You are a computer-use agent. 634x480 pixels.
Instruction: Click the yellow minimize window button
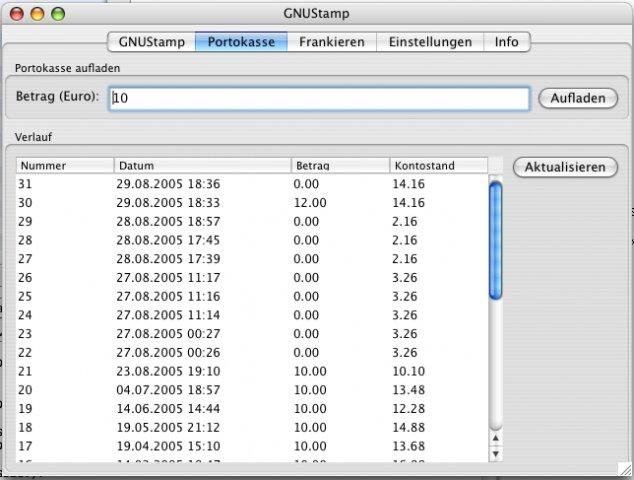[x=38, y=14]
